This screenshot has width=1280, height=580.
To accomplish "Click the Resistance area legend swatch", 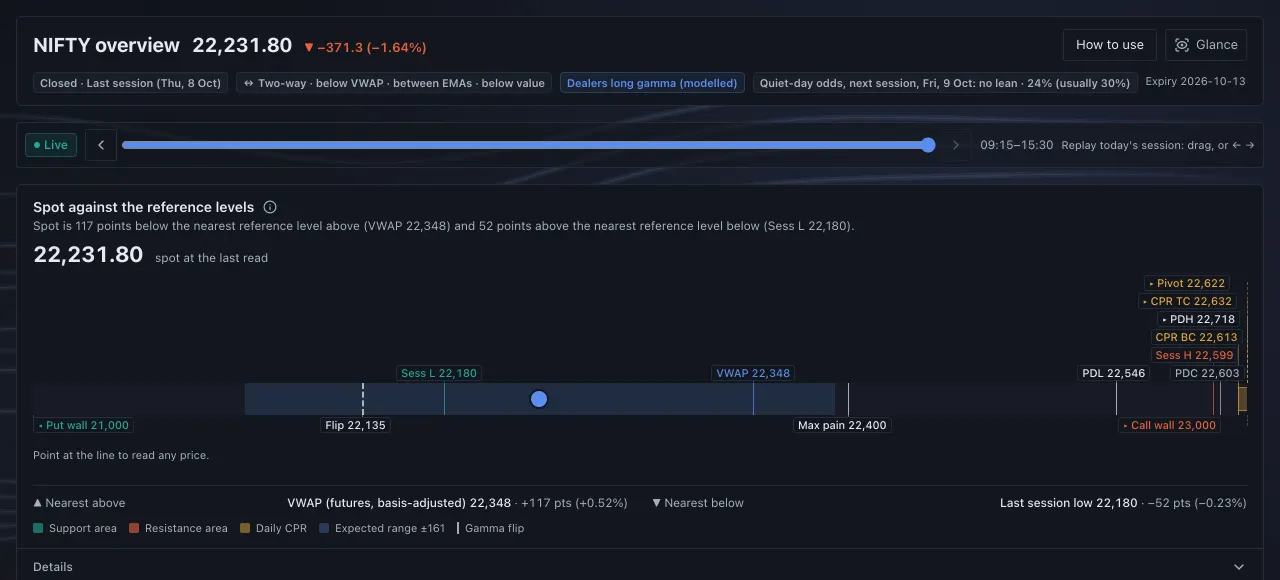I will tap(134, 528).
